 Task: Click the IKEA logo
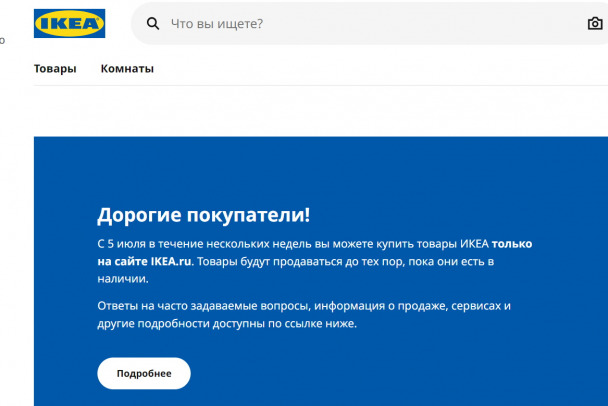[69, 23]
